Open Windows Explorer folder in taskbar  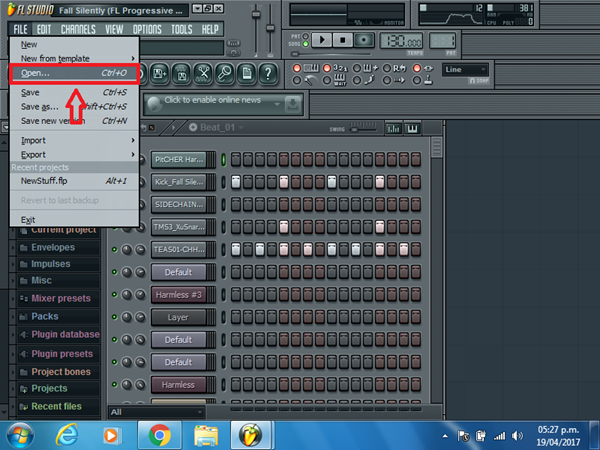tap(206, 435)
